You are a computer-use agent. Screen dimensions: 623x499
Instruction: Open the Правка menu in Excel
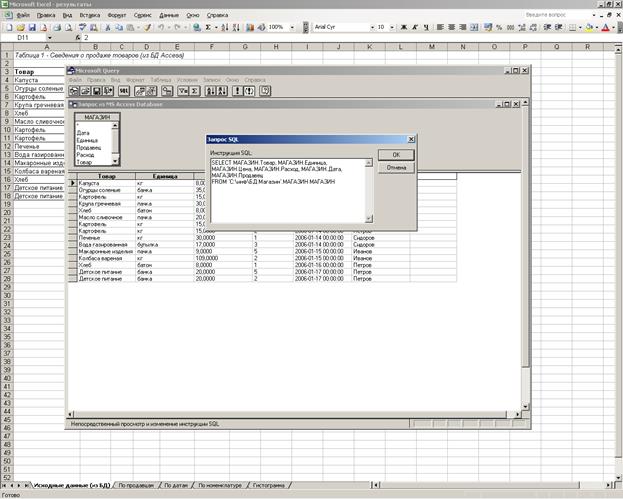click(46, 15)
